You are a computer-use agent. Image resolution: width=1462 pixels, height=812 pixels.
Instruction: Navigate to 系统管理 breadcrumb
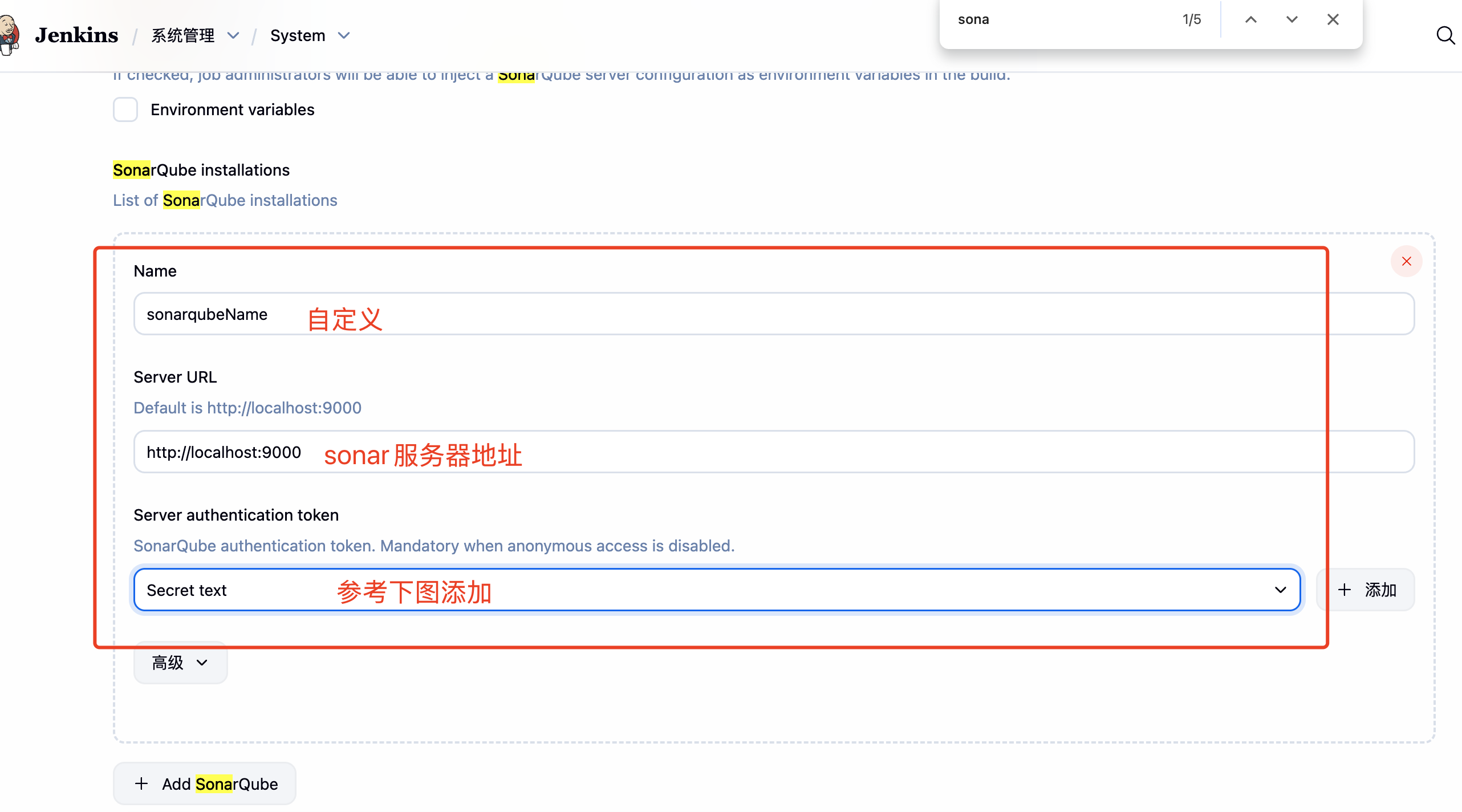182,35
